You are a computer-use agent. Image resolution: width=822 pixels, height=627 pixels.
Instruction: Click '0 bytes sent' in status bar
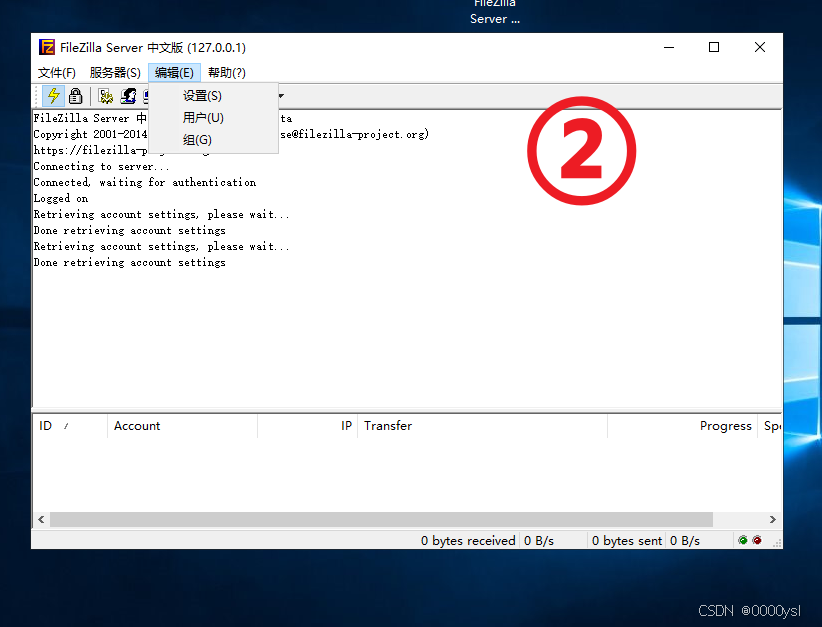pos(627,540)
